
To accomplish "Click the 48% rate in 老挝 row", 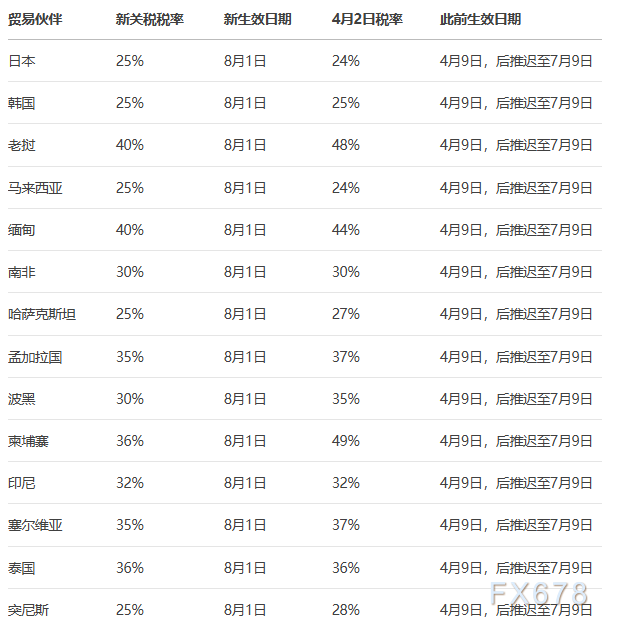I will click(346, 145).
